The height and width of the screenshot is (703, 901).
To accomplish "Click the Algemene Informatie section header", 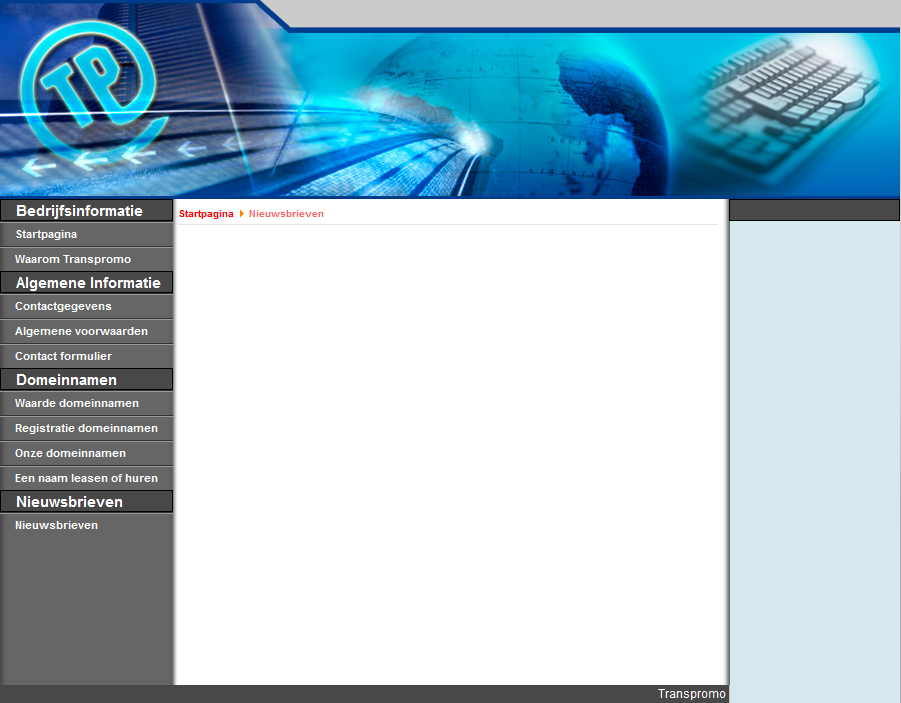I will click(86, 283).
